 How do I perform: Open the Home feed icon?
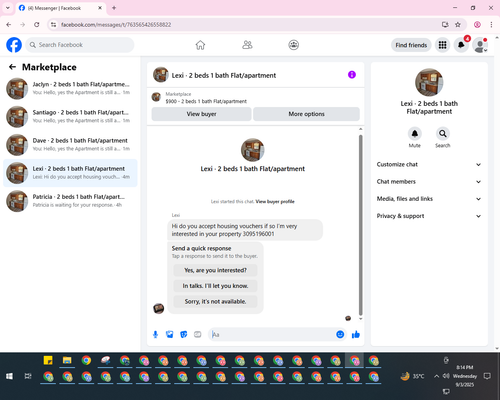point(200,45)
